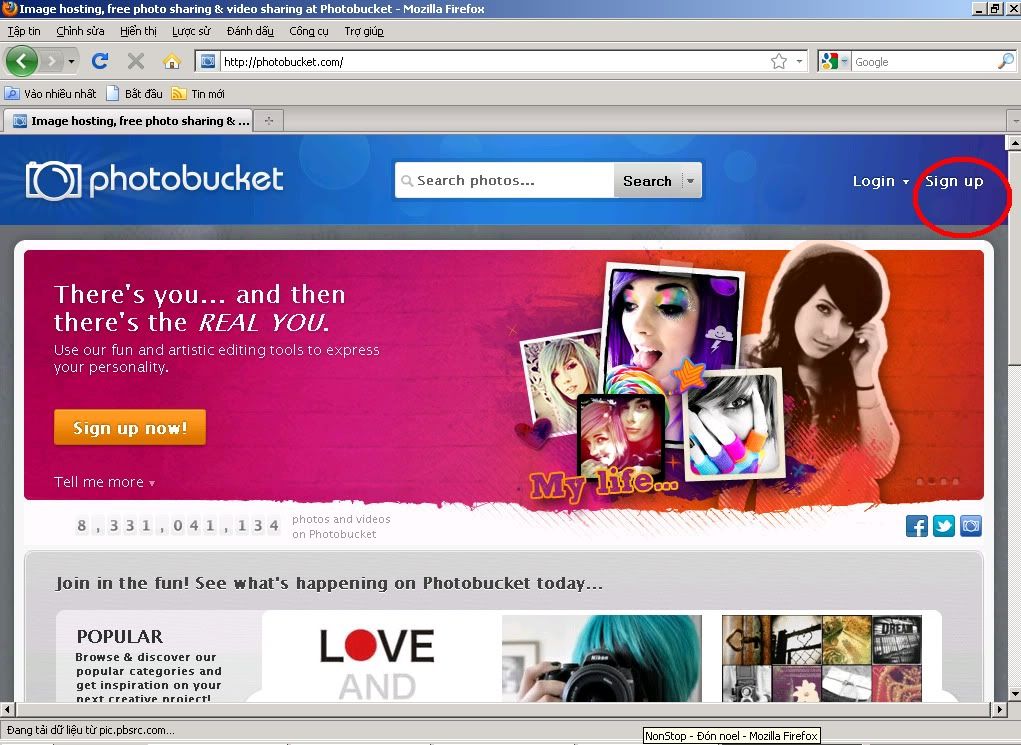Click the horizontal scrollbar left arrow
This screenshot has height=745, width=1021.
[x=7, y=709]
